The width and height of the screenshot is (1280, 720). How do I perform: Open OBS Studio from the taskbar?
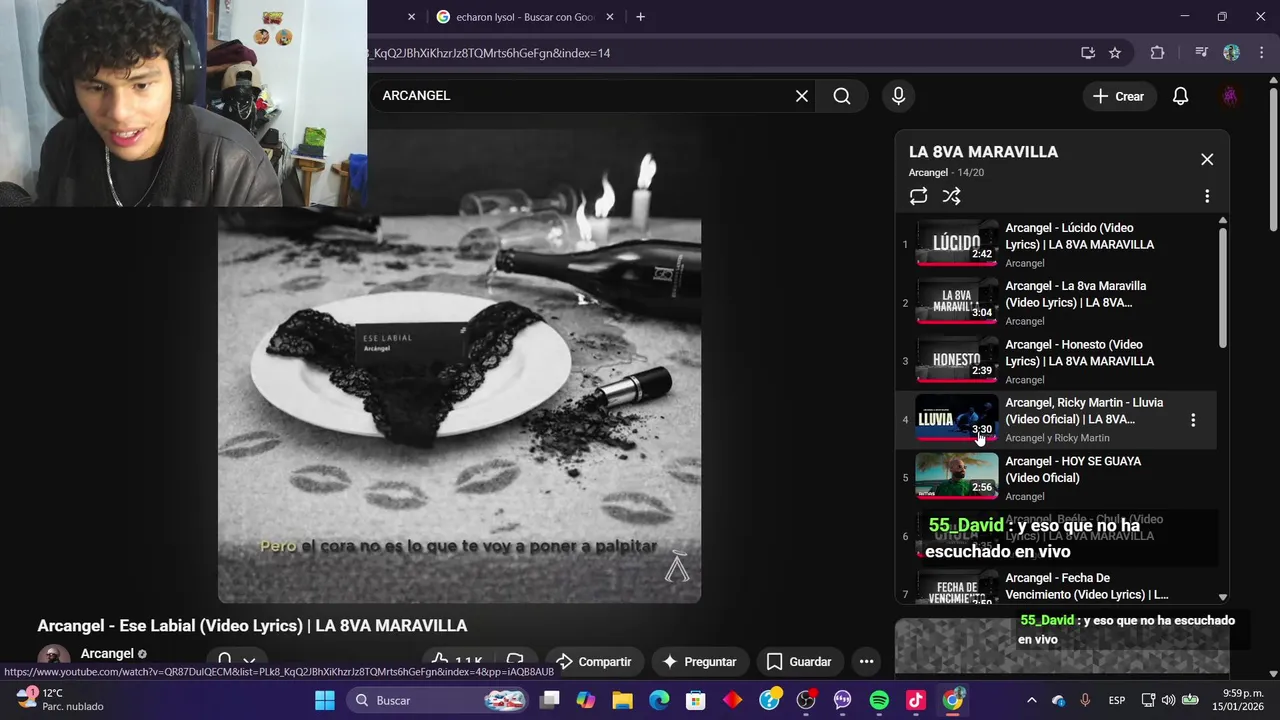pyautogui.click(x=806, y=700)
